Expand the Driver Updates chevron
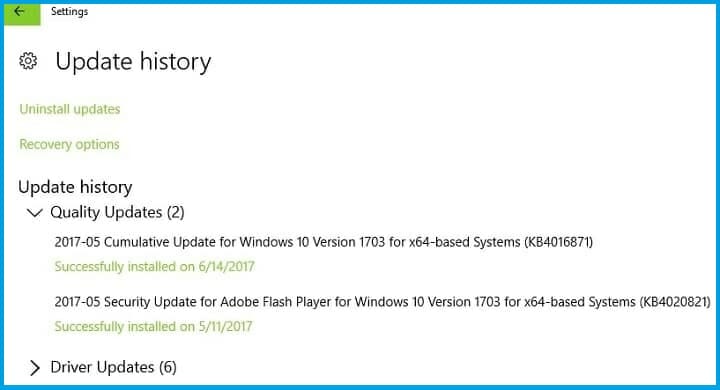This screenshot has width=720, height=390. 34,367
